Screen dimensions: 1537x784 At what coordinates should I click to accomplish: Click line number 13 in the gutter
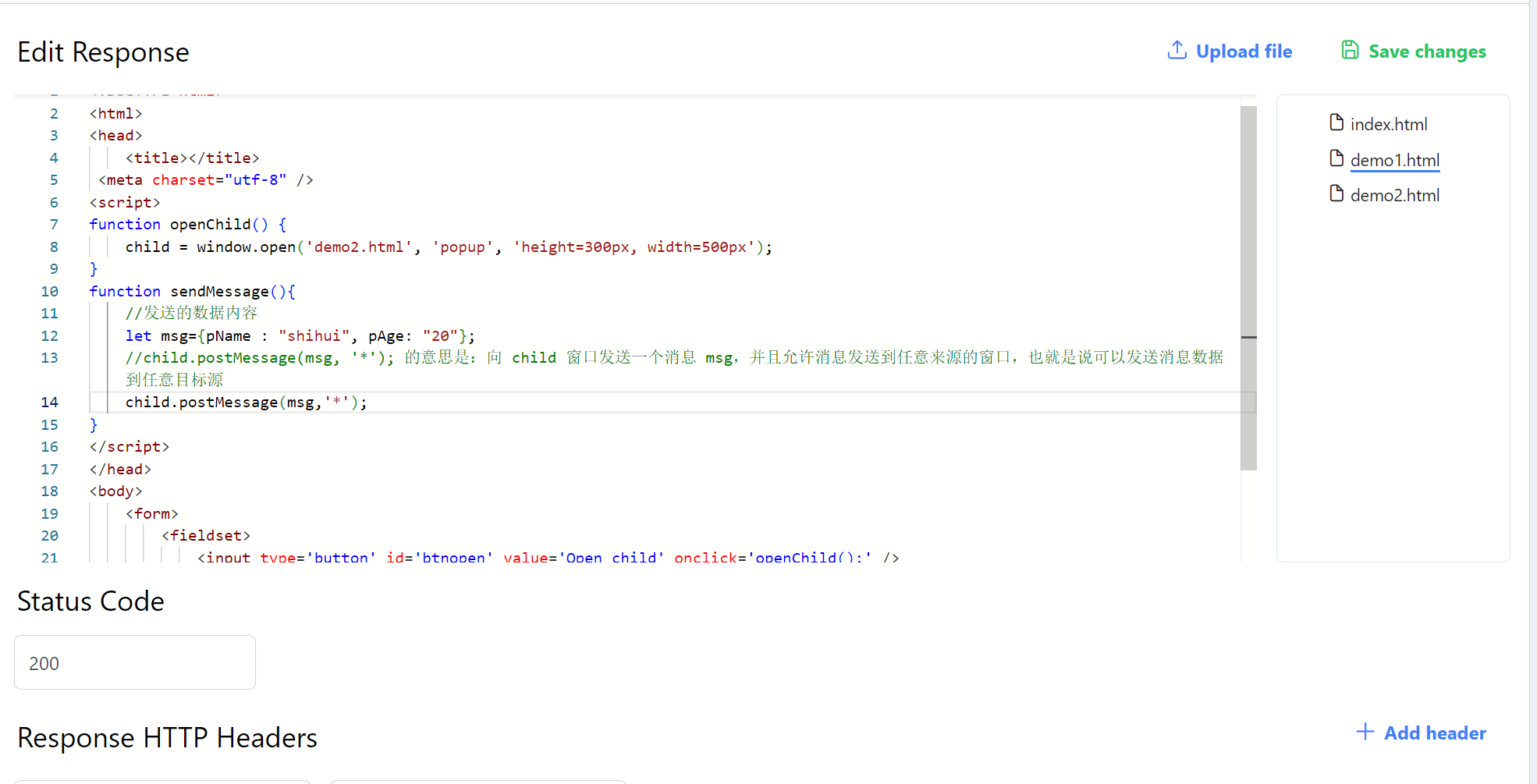tap(49, 358)
